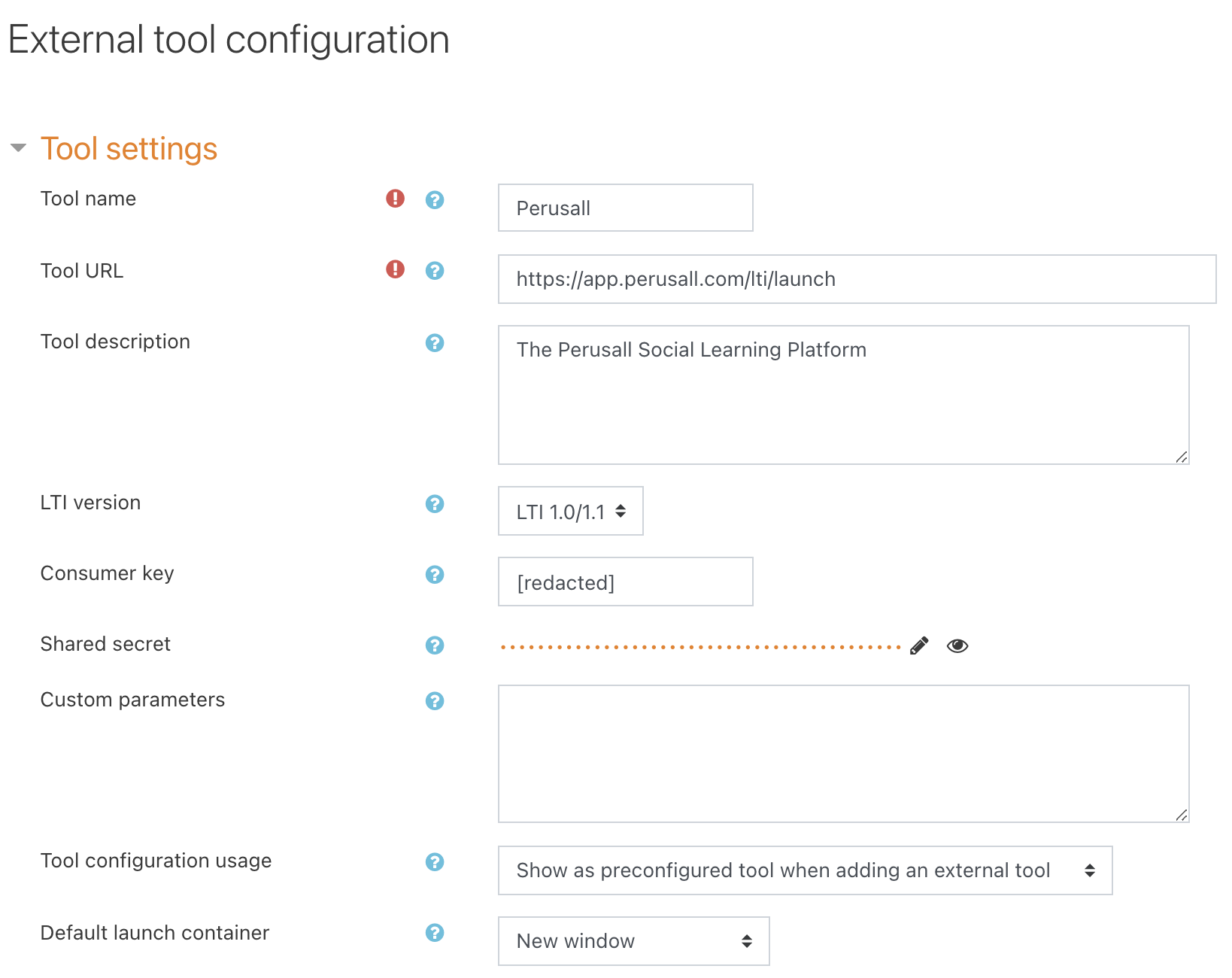Click the LTI version label
The image size is (1232, 978).
coord(90,503)
